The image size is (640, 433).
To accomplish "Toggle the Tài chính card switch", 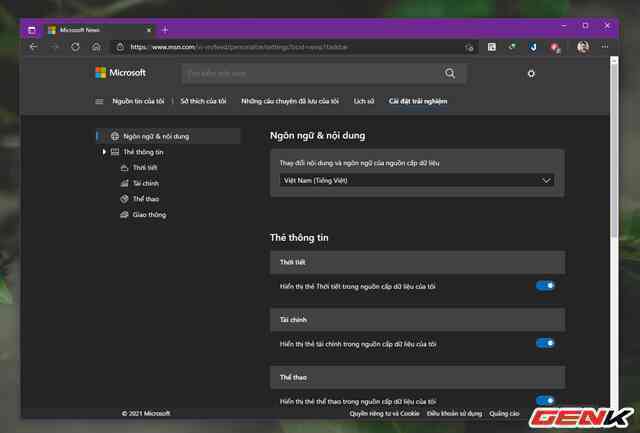I will [545, 343].
